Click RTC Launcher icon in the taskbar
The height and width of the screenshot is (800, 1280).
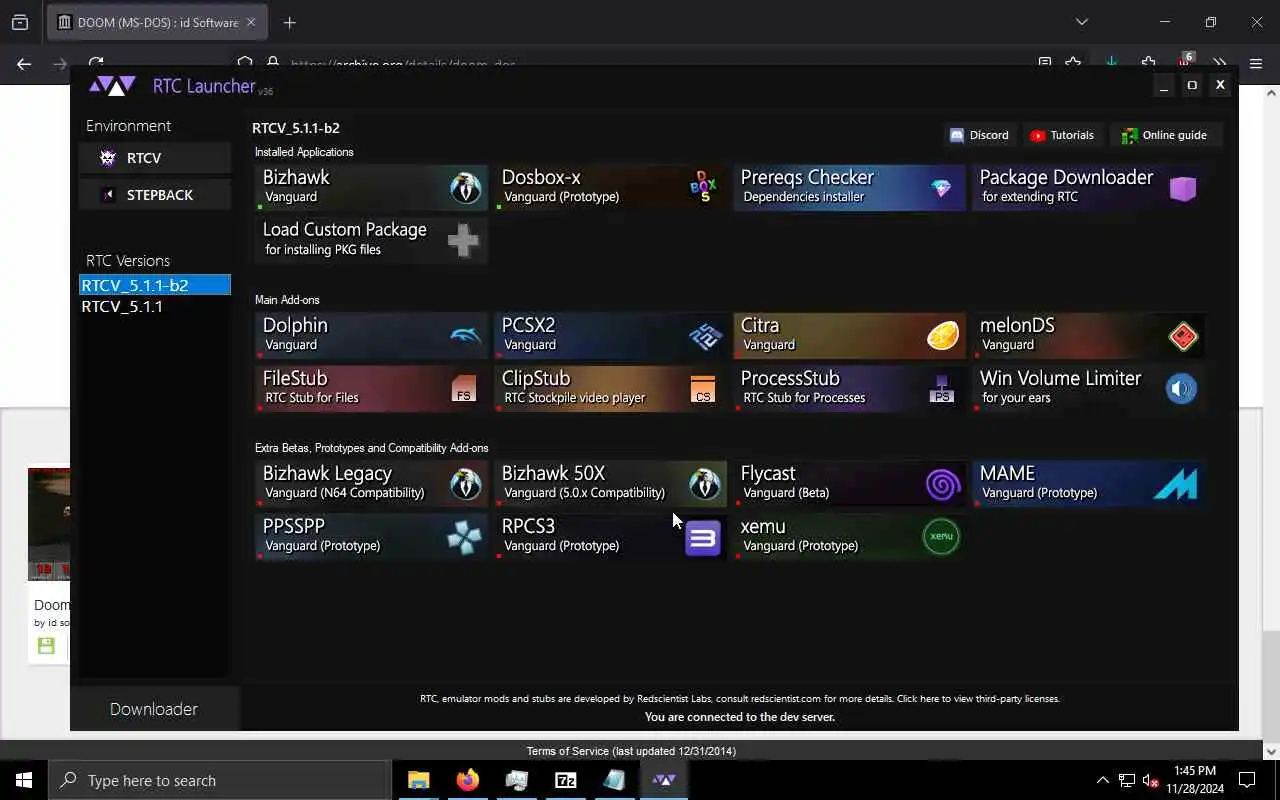pos(664,780)
